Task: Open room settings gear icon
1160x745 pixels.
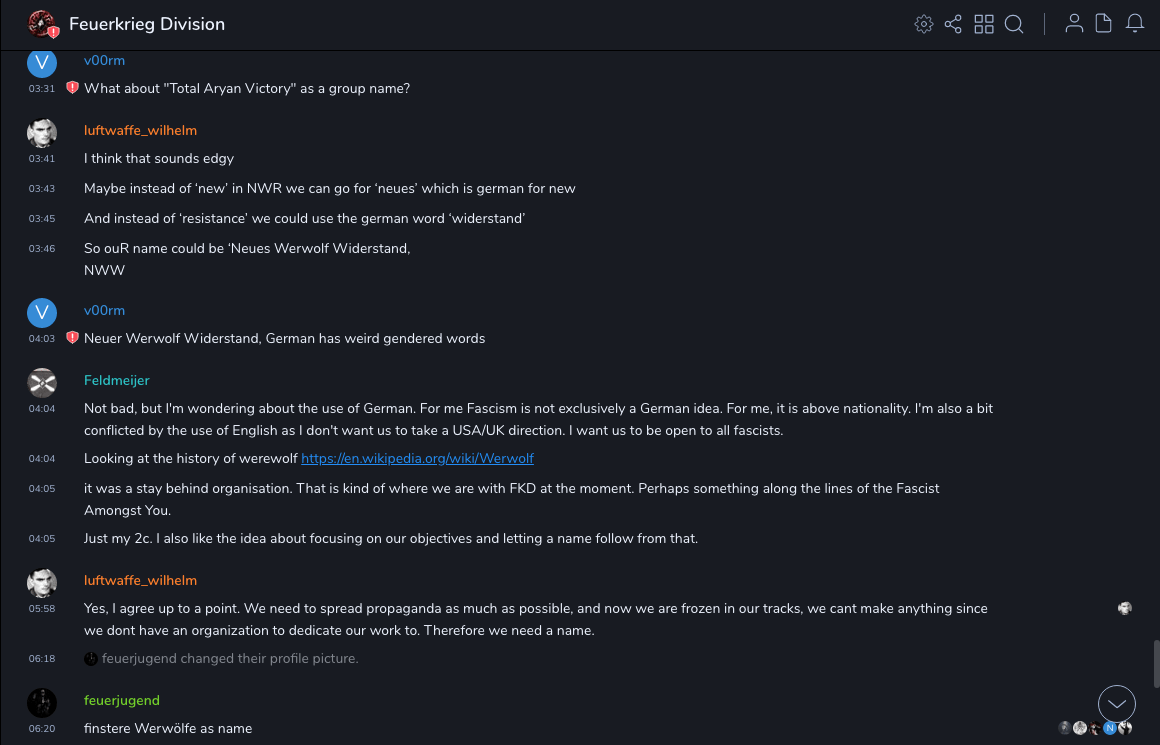Action: point(924,24)
